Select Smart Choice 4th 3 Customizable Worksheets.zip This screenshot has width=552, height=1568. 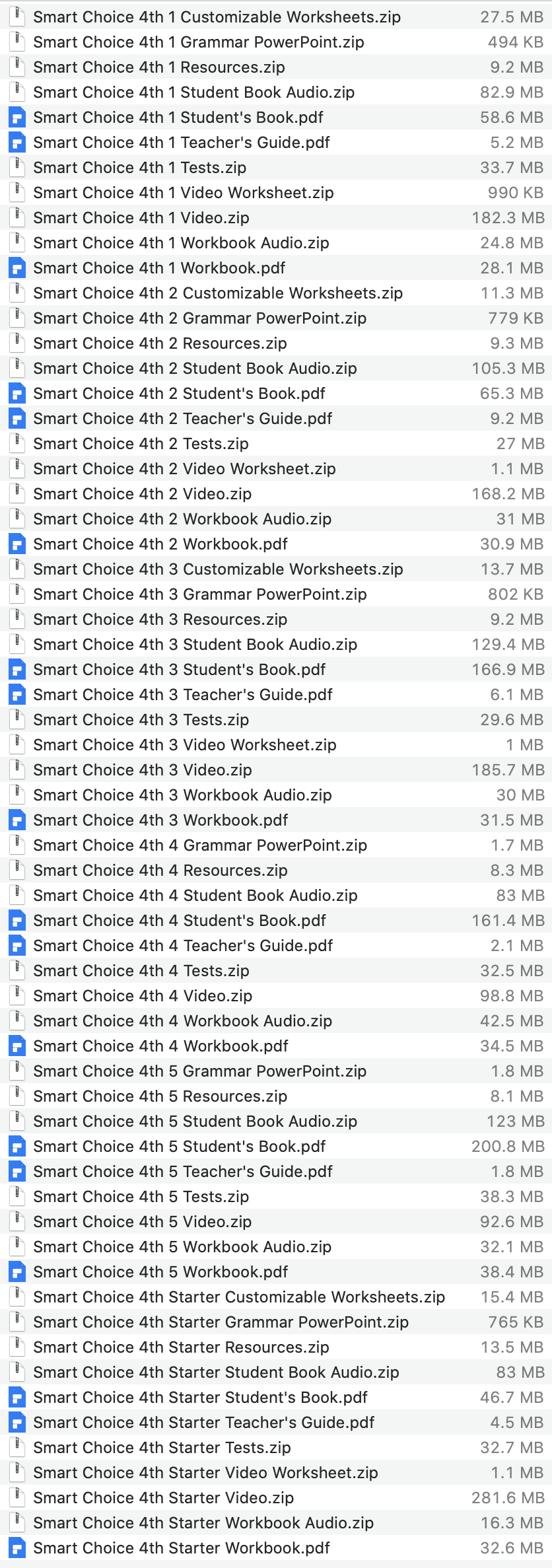point(218,569)
